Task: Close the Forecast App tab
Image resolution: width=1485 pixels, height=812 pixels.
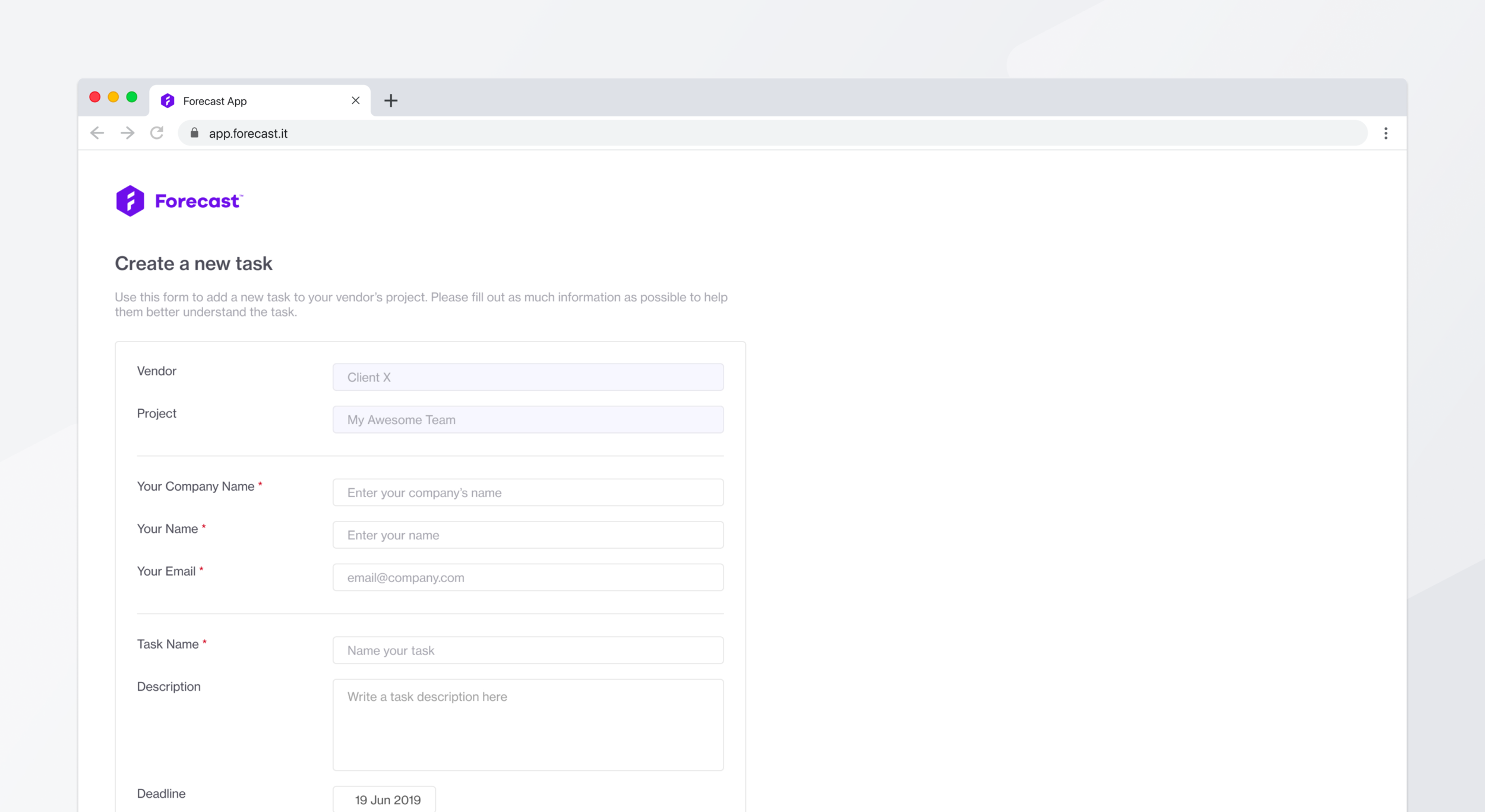Action: 355,100
